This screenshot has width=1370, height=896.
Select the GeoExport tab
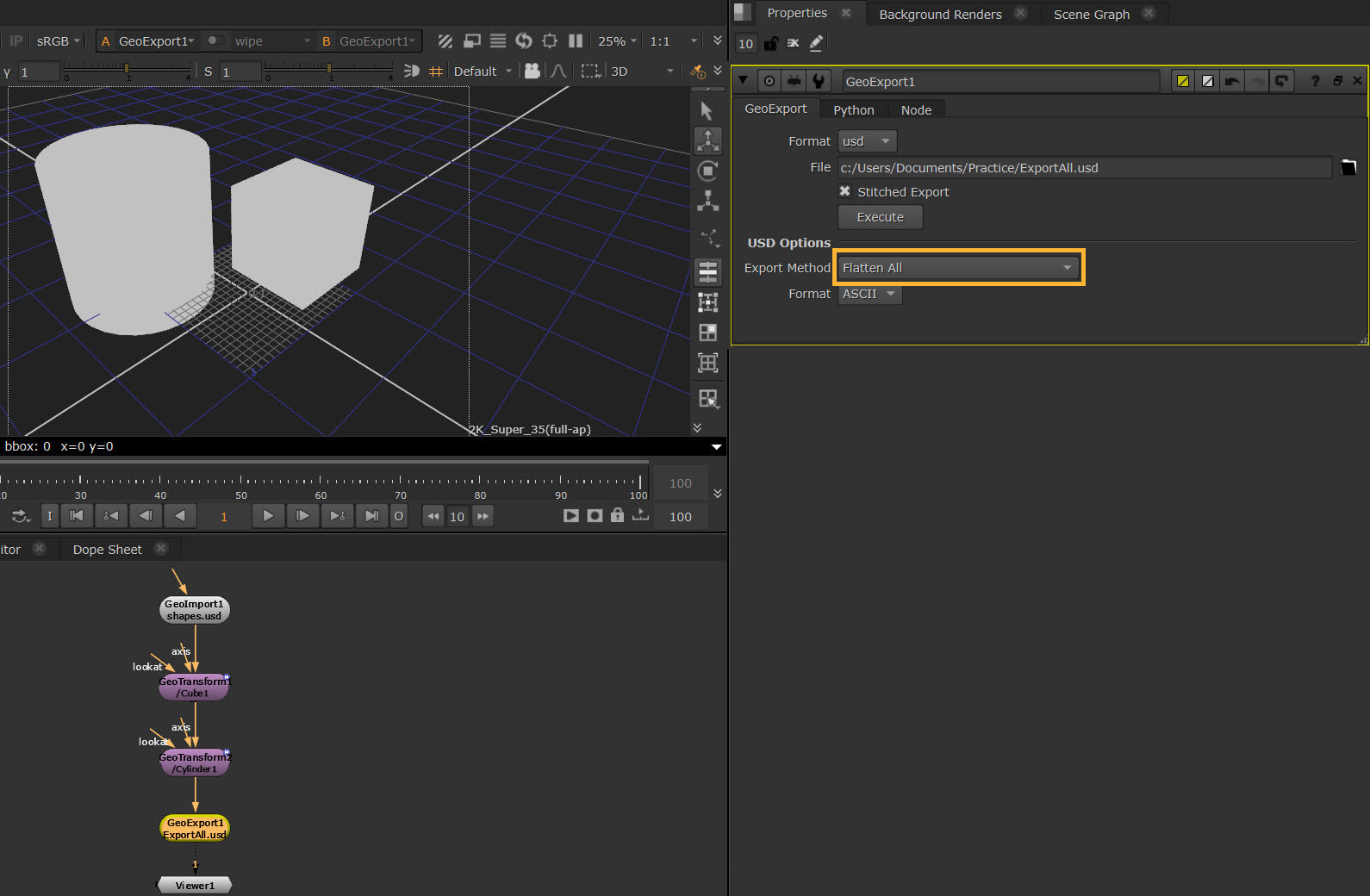coord(775,109)
